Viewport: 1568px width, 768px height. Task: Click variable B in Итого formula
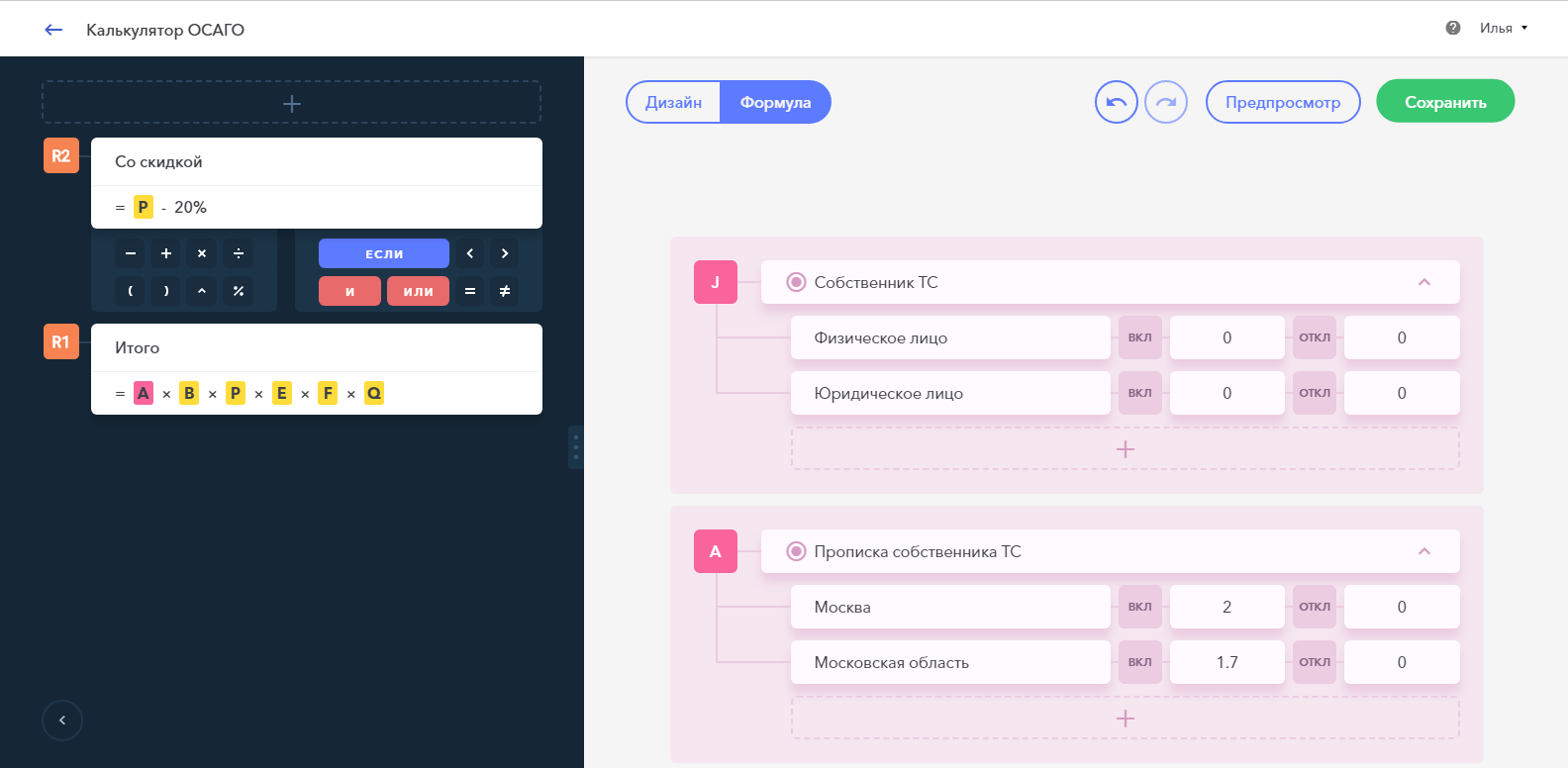coord(189,393)
